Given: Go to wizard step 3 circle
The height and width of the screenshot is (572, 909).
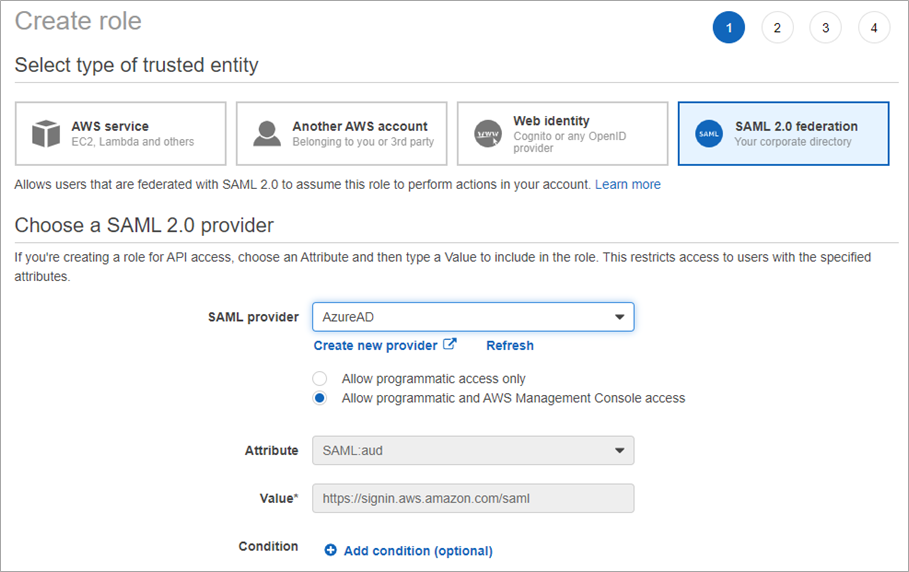Looking at the screenshot, I should 826,27.
